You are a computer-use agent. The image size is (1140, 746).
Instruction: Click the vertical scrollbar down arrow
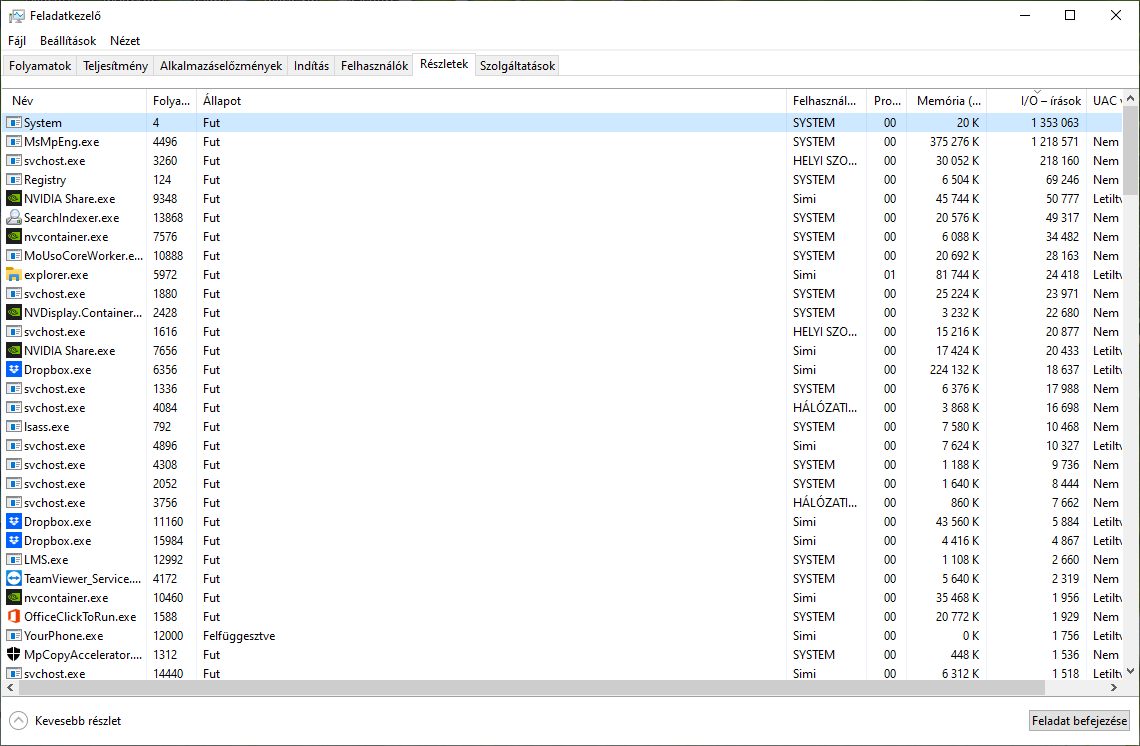(x=1131, y=670)
